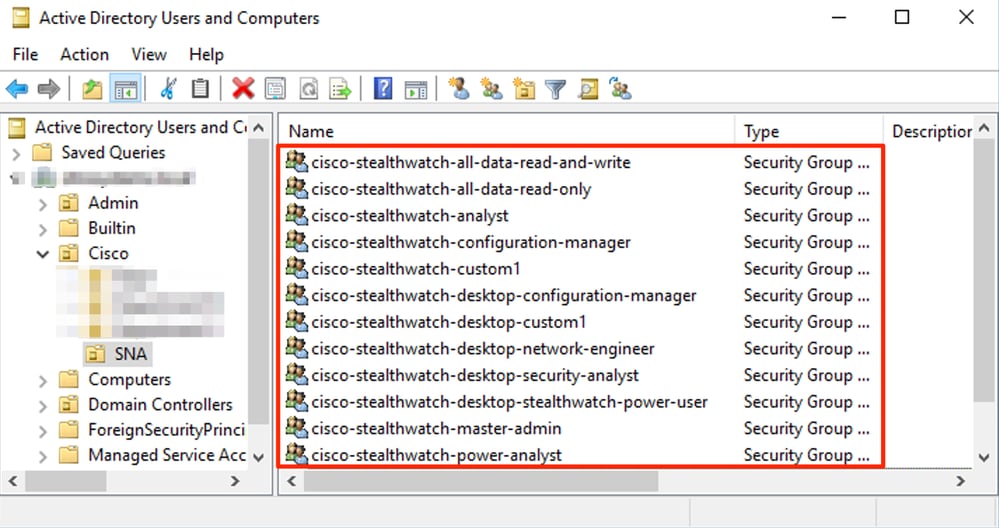Select the Cisco tree item
Image resolution: width=999 pixels, height=528 pixels.
pos(108,253)
